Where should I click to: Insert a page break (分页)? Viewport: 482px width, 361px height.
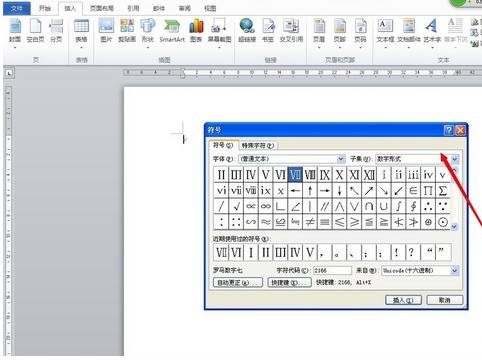[x=56, y=32]
